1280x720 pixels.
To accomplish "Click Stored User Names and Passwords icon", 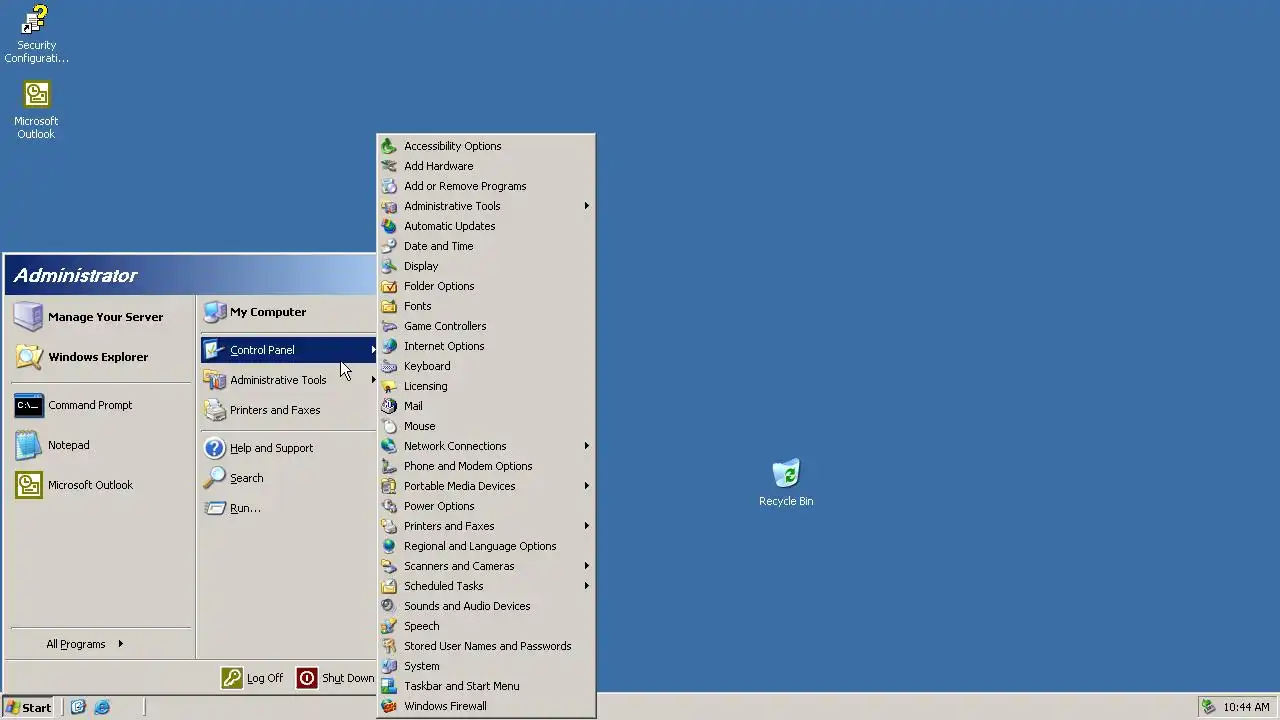I will [389, 646].
